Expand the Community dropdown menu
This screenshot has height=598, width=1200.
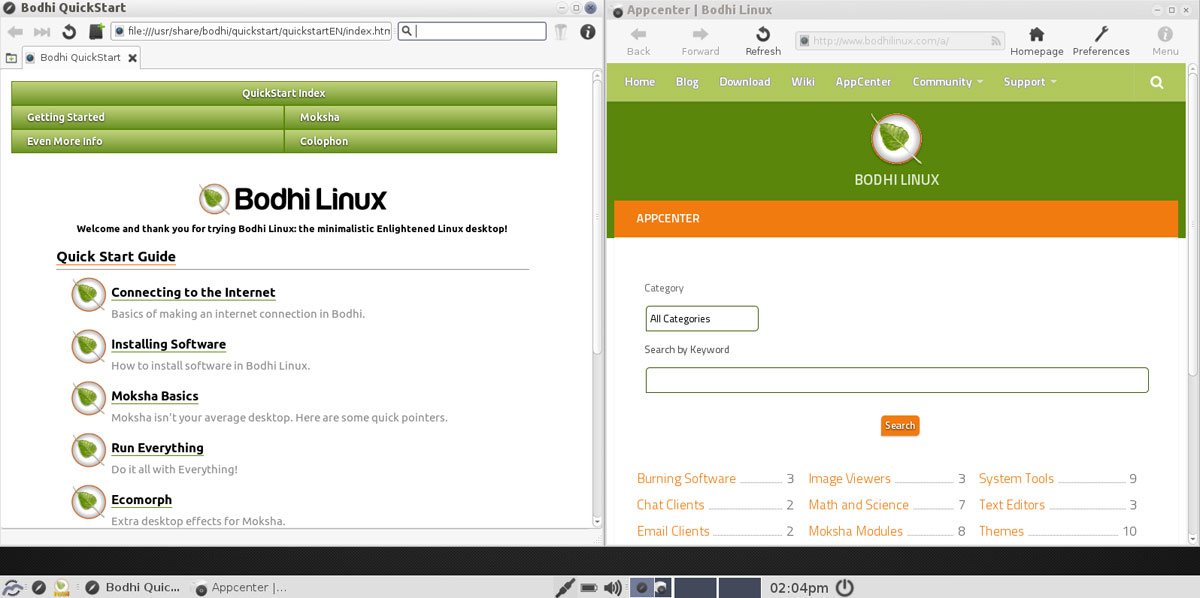(948, 82)
